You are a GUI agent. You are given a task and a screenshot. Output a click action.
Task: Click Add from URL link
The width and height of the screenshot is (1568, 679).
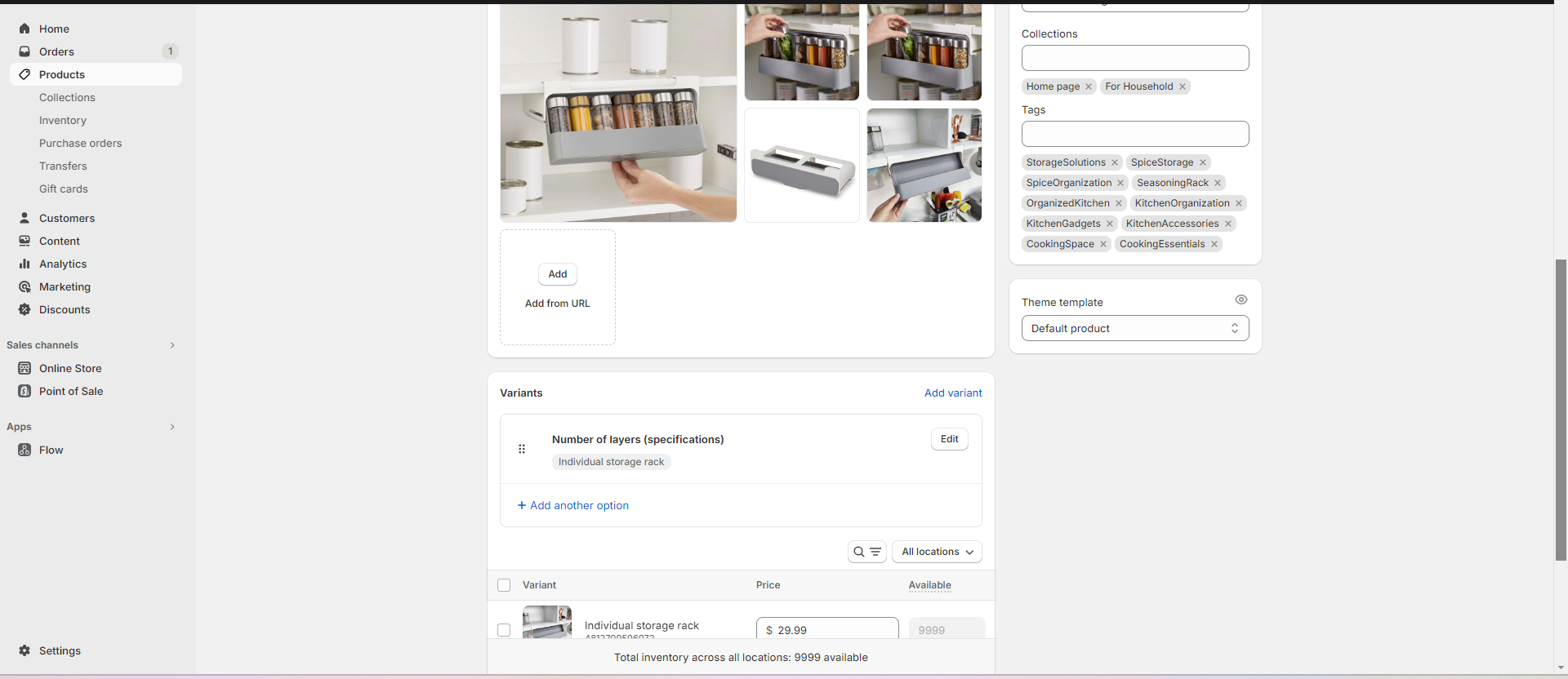pyautogui.click(x=558, y=304)
